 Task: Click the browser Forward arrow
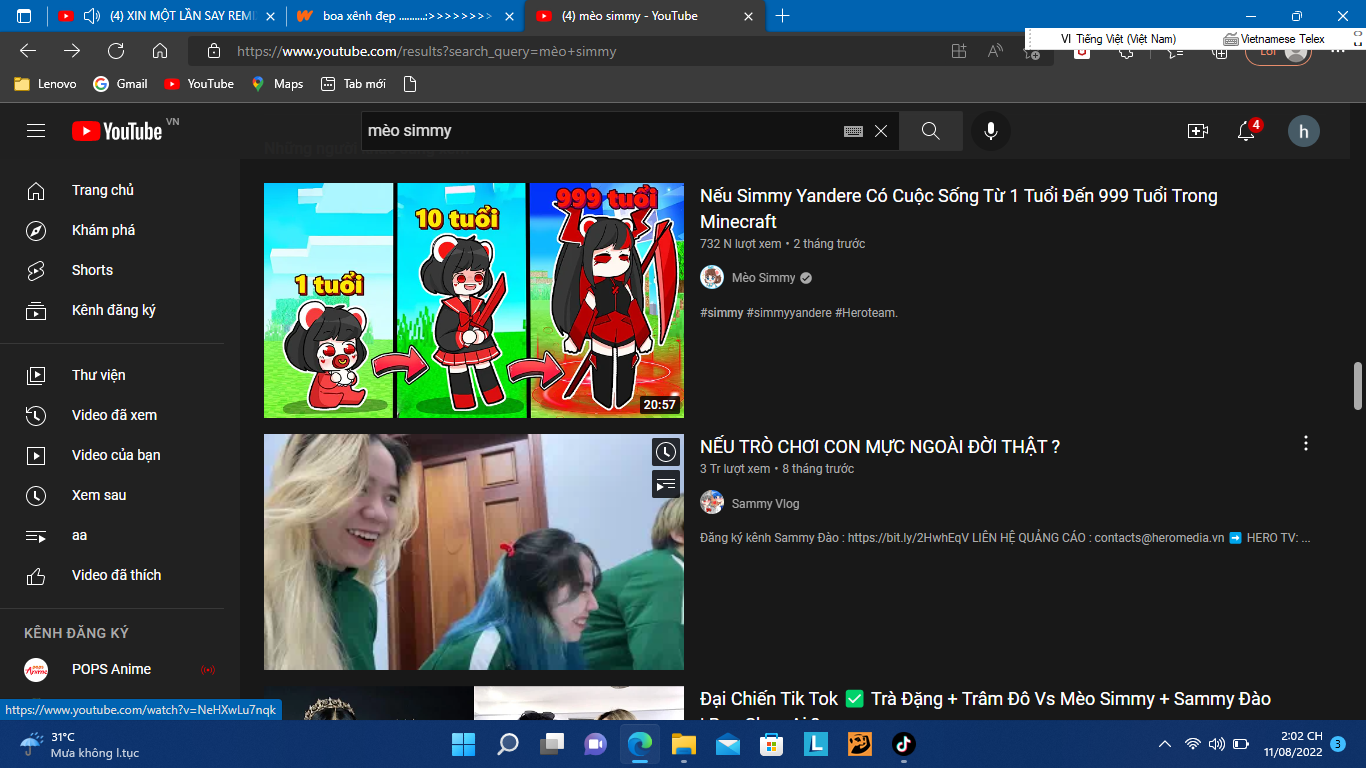72,51
